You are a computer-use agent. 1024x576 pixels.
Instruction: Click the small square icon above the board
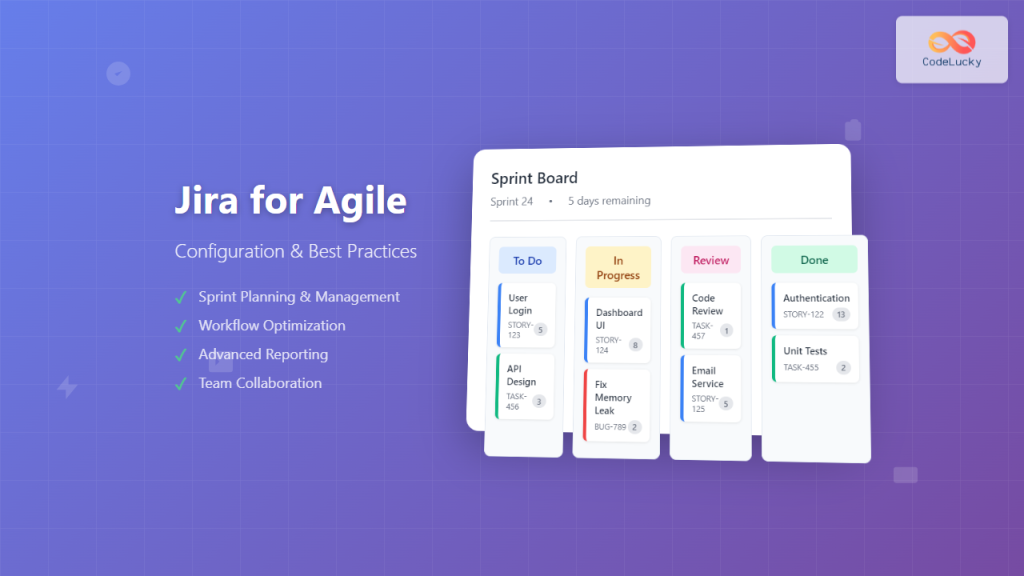[851, 130]
